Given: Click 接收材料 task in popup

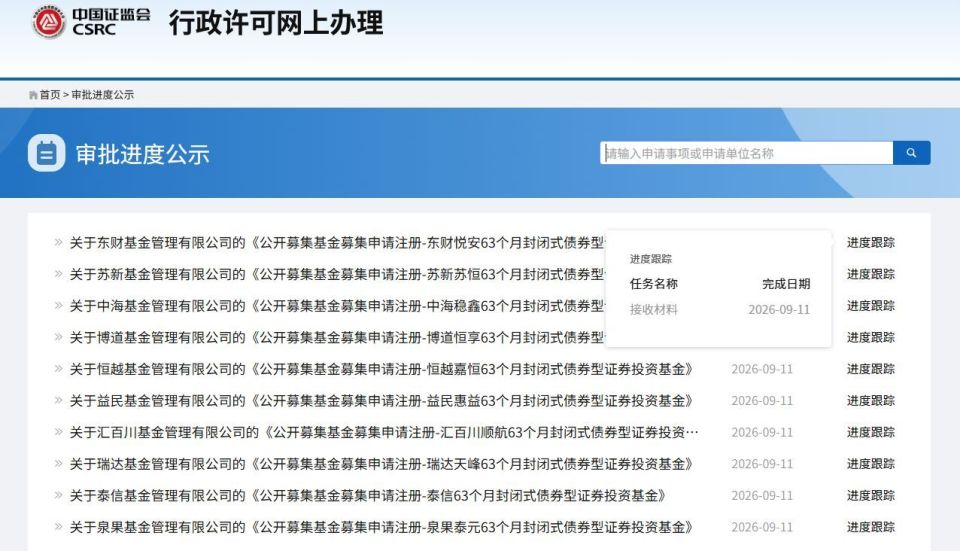Looking at the screenshot, I should coord(653,310).
